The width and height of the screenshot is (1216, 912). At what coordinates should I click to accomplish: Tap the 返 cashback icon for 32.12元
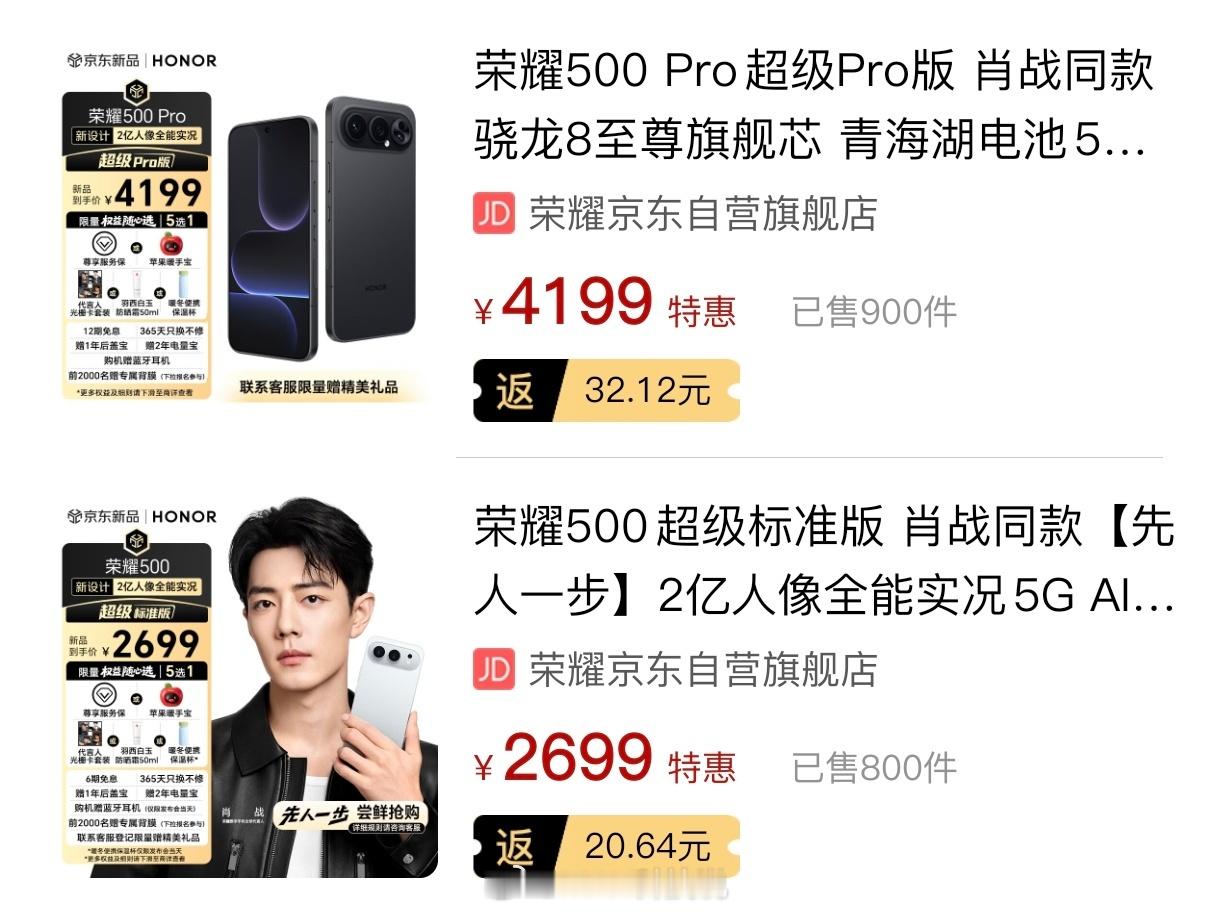(x=517, y=390)
